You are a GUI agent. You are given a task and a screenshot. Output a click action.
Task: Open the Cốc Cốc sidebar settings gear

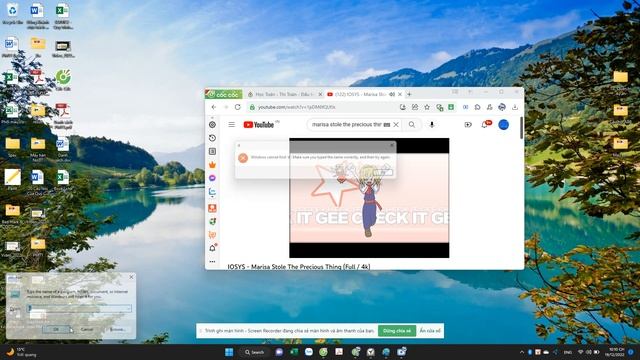[x=212, y=124]
